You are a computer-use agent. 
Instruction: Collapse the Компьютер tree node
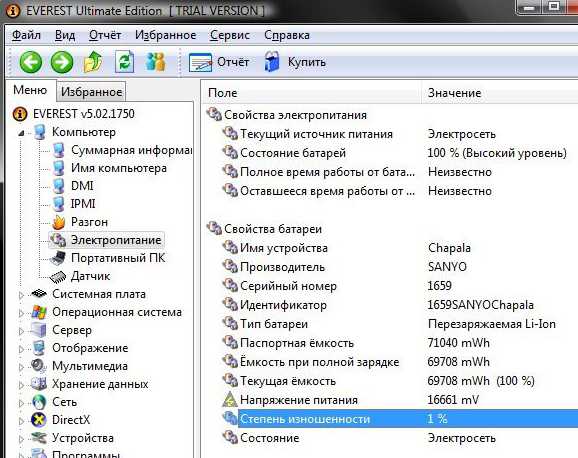[21, 133]
